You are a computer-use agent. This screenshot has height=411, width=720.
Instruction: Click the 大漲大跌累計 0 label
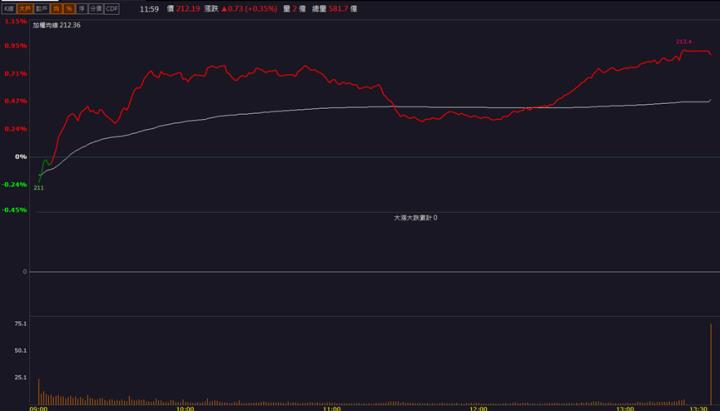(415, 217)
